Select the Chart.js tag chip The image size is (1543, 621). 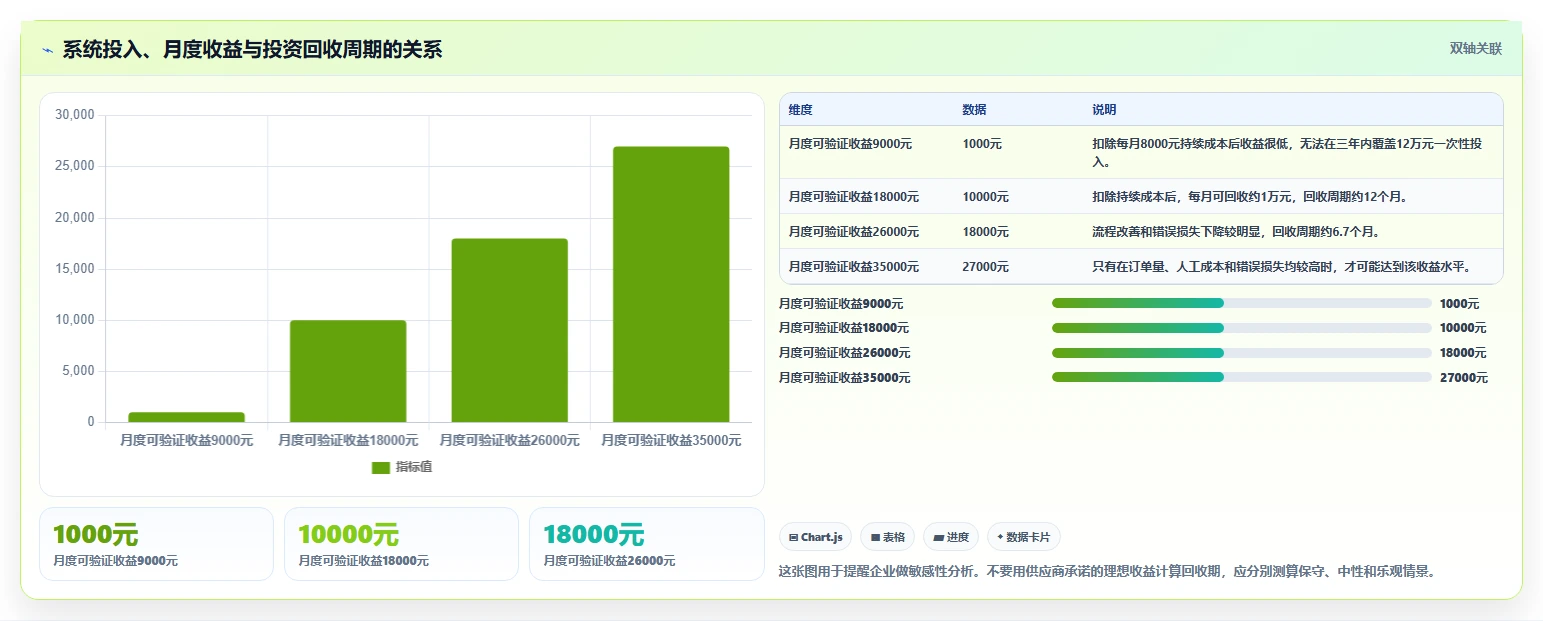(816, 537)
